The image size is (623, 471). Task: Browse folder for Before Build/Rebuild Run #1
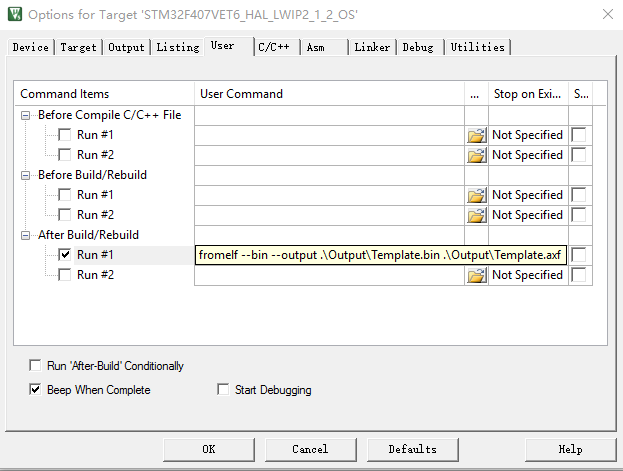click(x=476, y=195)
